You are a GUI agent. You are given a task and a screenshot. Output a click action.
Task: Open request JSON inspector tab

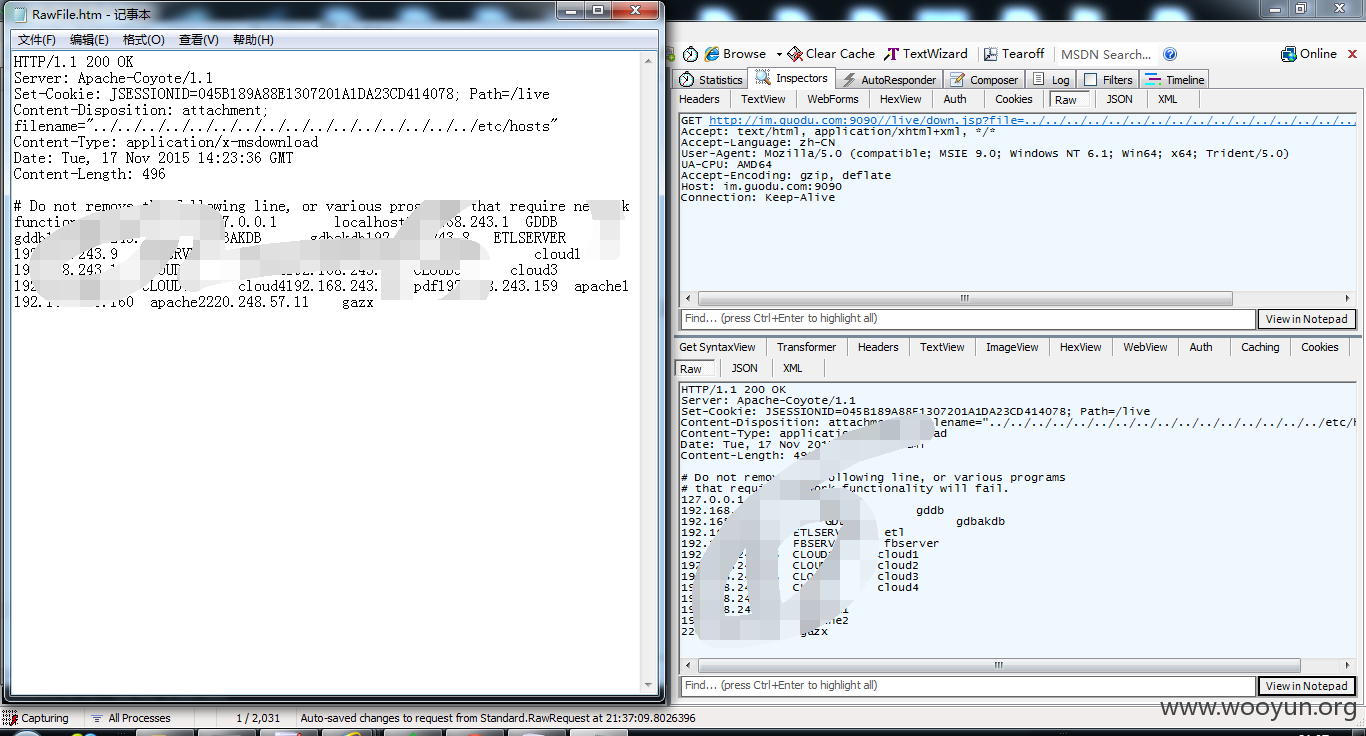coord(1119,99)
